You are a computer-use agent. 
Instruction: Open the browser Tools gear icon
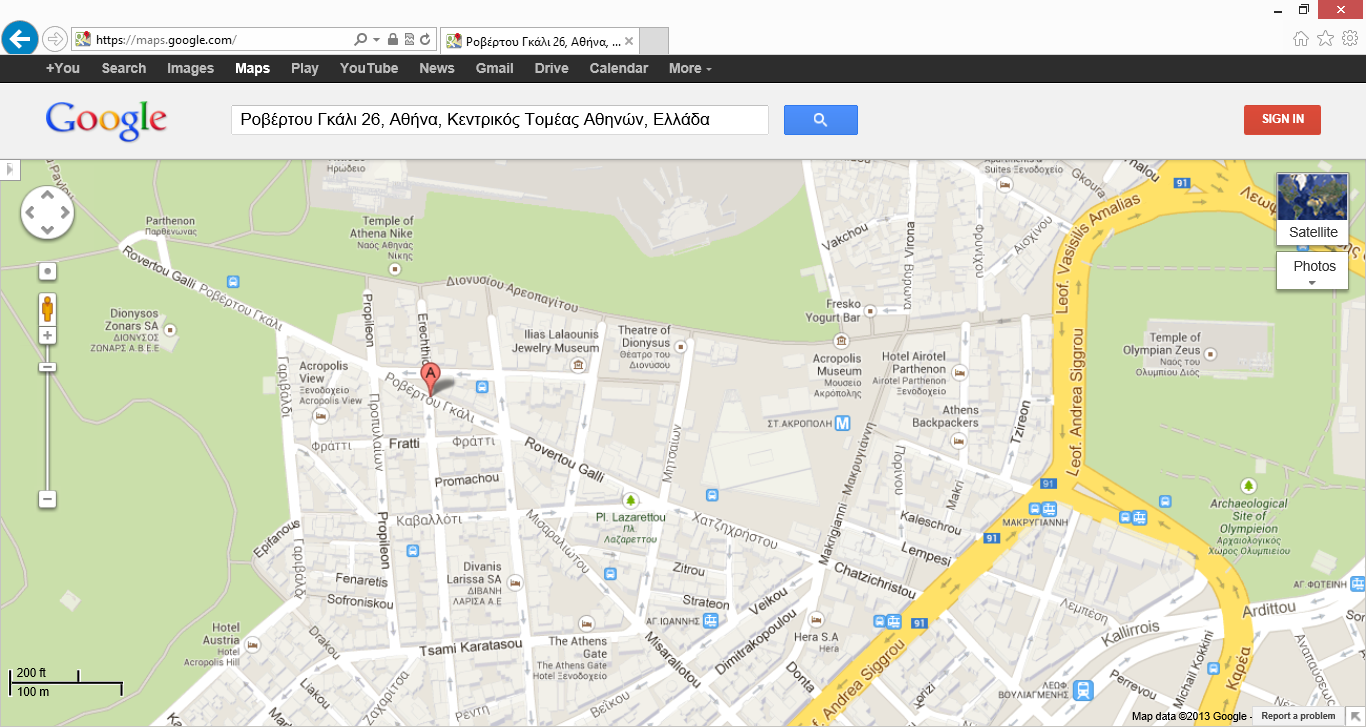(1350, 39)
